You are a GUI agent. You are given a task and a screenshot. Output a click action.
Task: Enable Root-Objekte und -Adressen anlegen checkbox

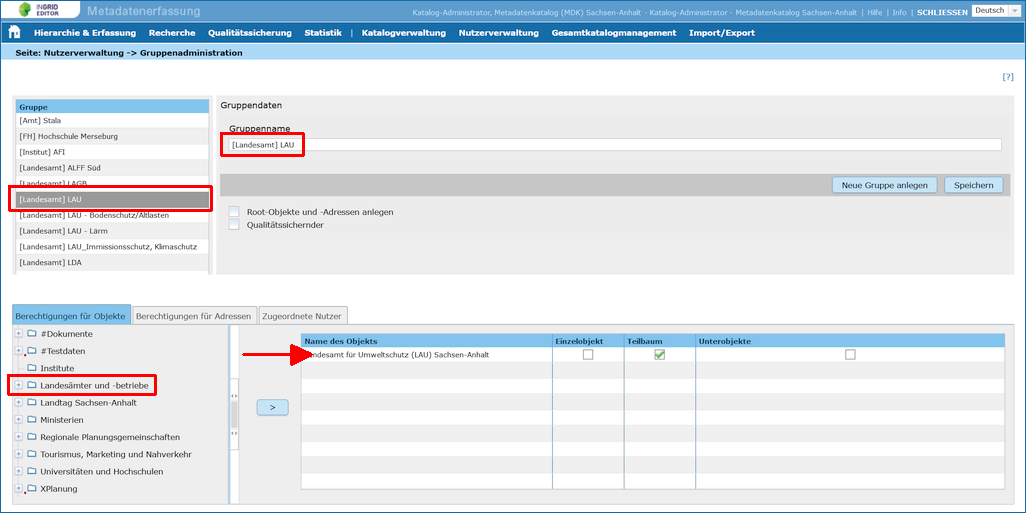234,212
